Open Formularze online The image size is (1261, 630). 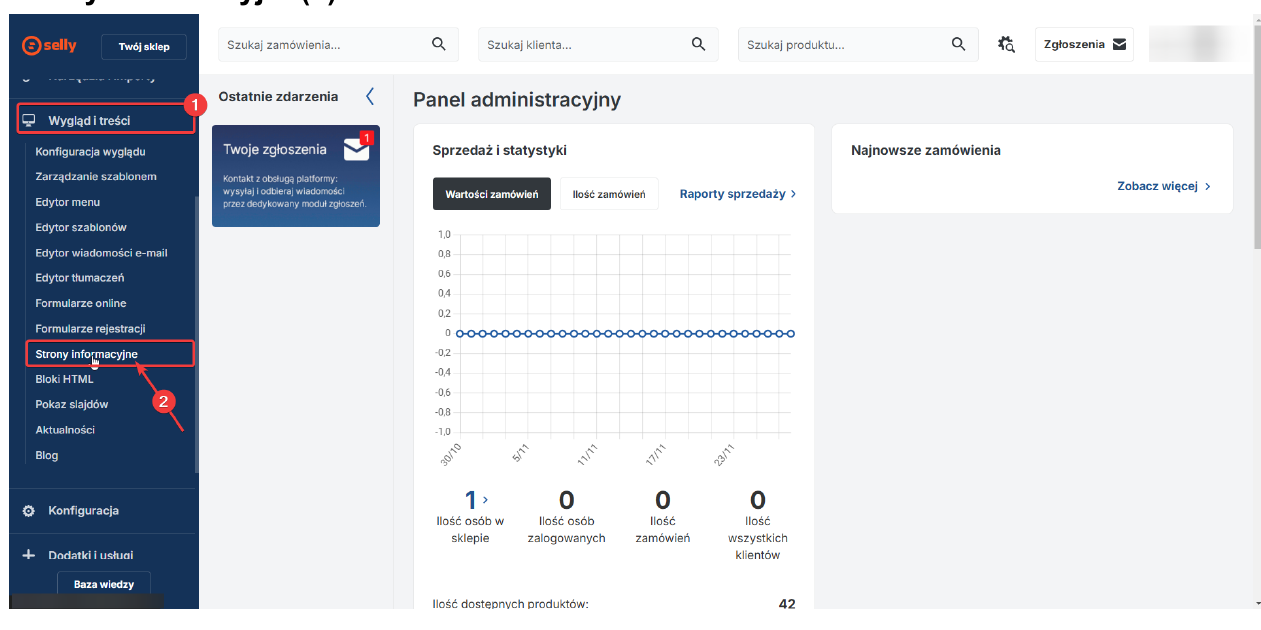coord(81,303)
